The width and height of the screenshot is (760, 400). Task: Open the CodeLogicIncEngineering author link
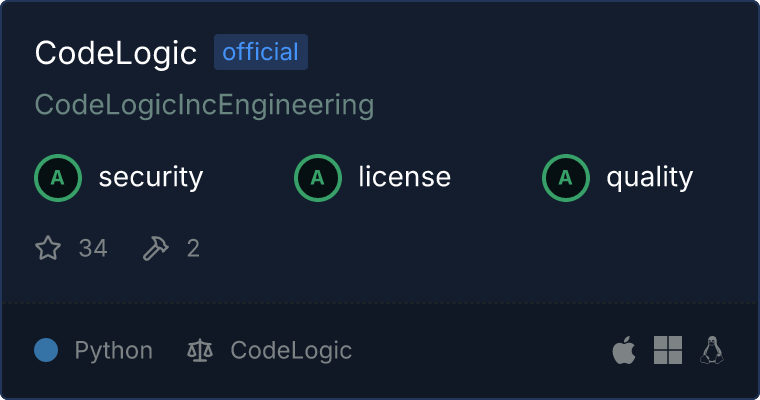[x=204, y=105]
